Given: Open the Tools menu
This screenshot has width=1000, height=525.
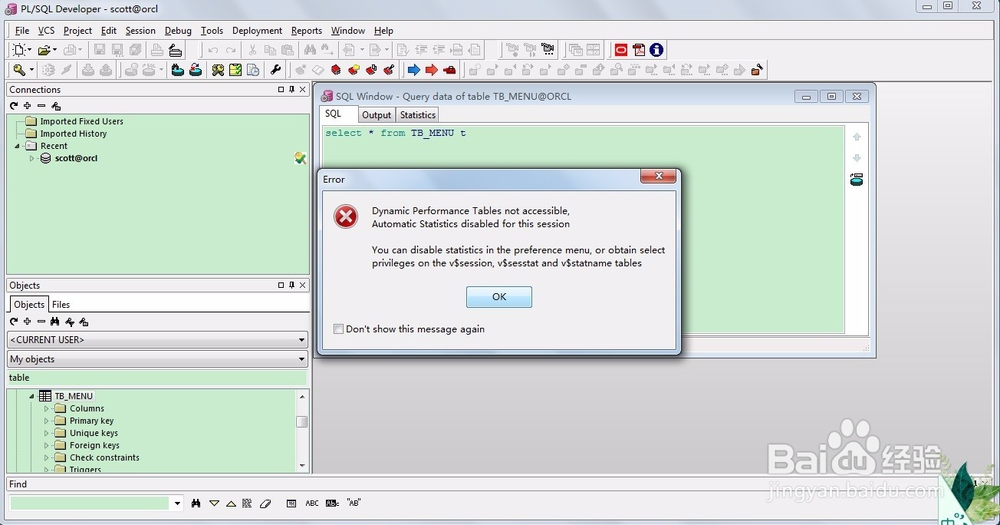Looking at the screenshot, I should 212,31.
